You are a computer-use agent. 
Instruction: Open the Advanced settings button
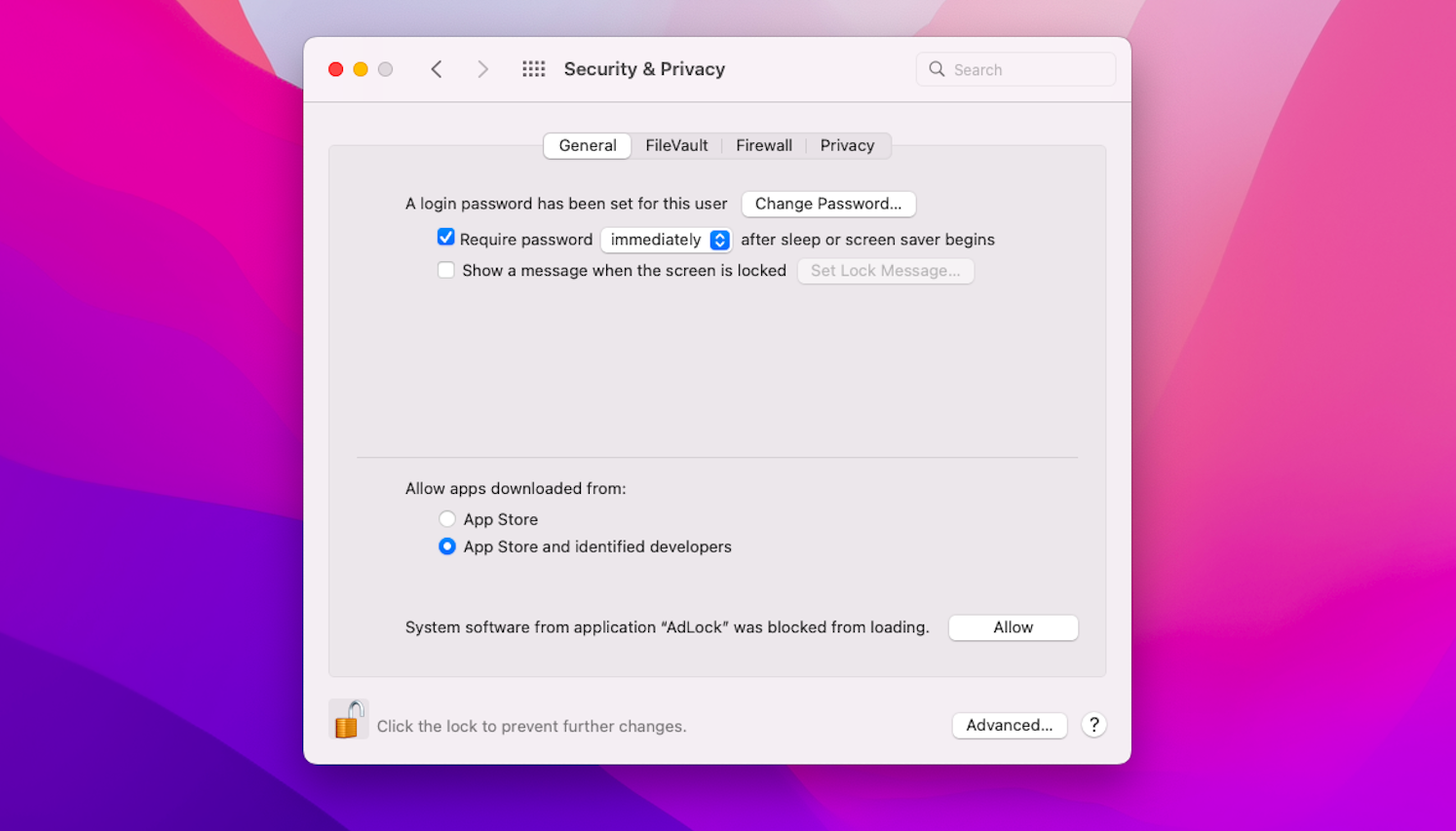[1010, 725]
